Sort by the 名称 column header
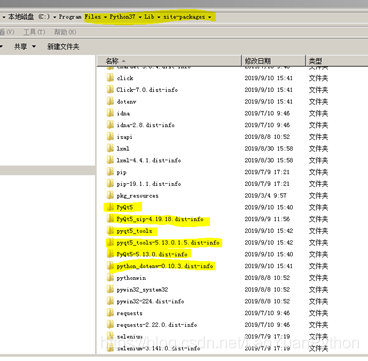This screenshot has width=368, height=361. click(169, 61)
